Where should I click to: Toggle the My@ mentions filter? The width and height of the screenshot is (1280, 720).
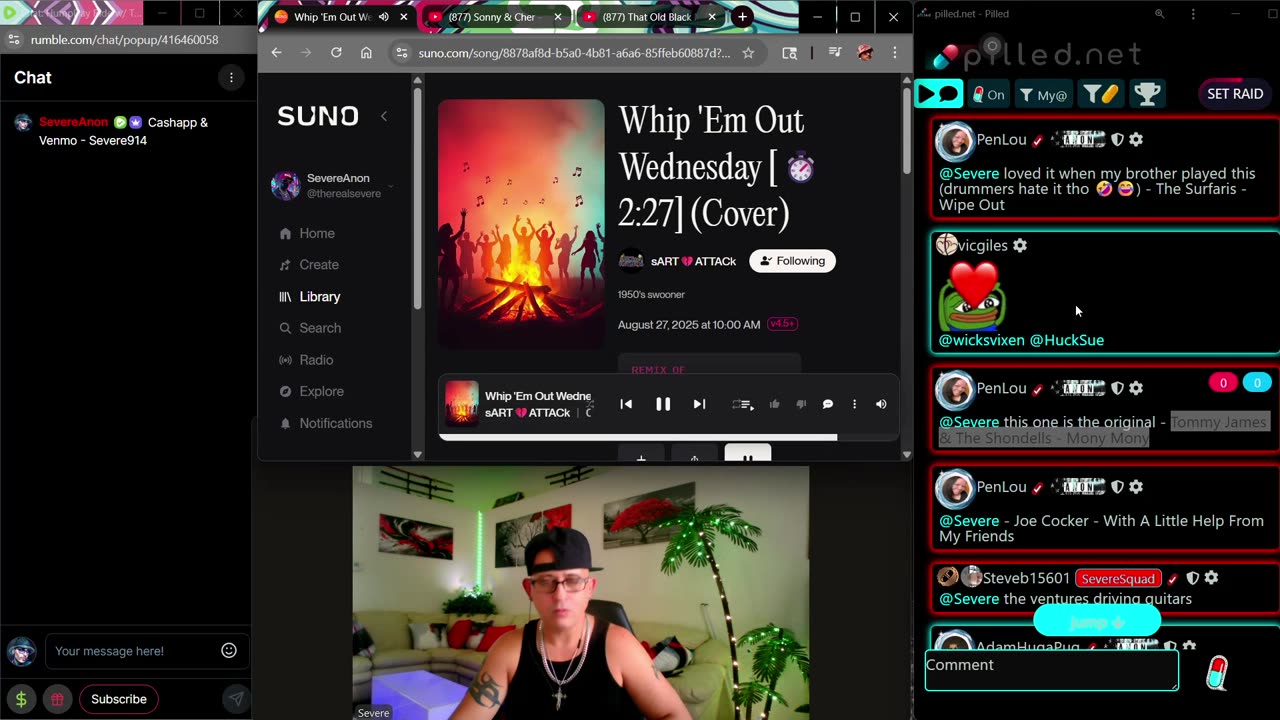click(1043, 94)
